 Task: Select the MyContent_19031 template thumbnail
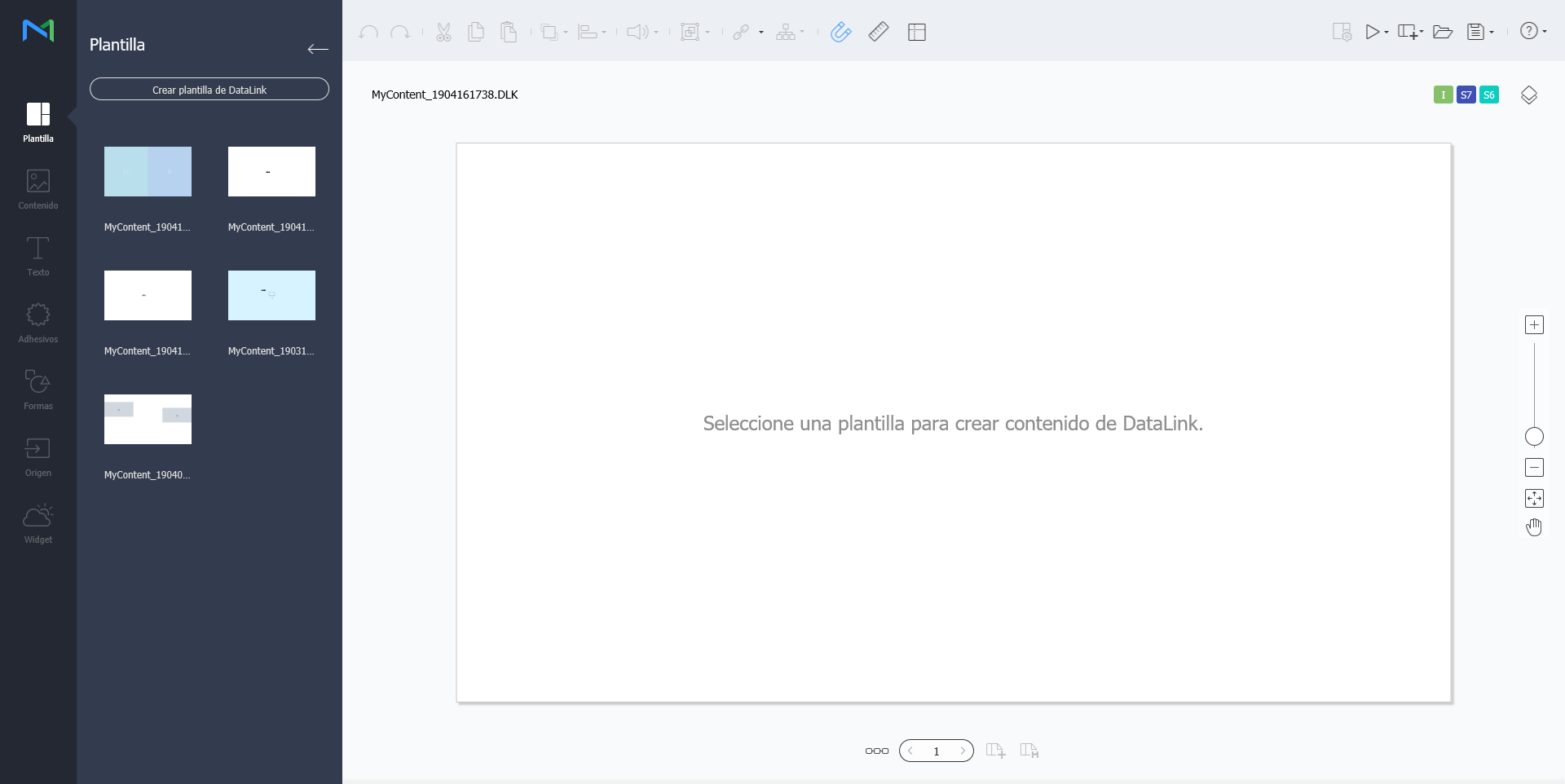pos(271,296)
